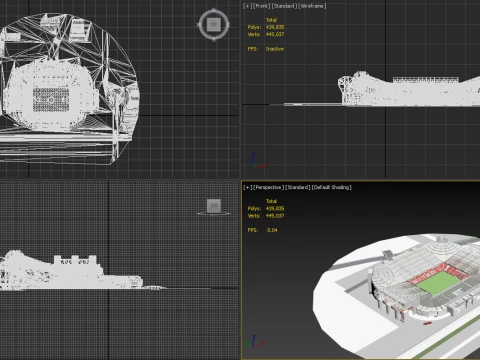Select the stadium roof truss in the Front viewport

pyautogui.click(x=425, y=80)
